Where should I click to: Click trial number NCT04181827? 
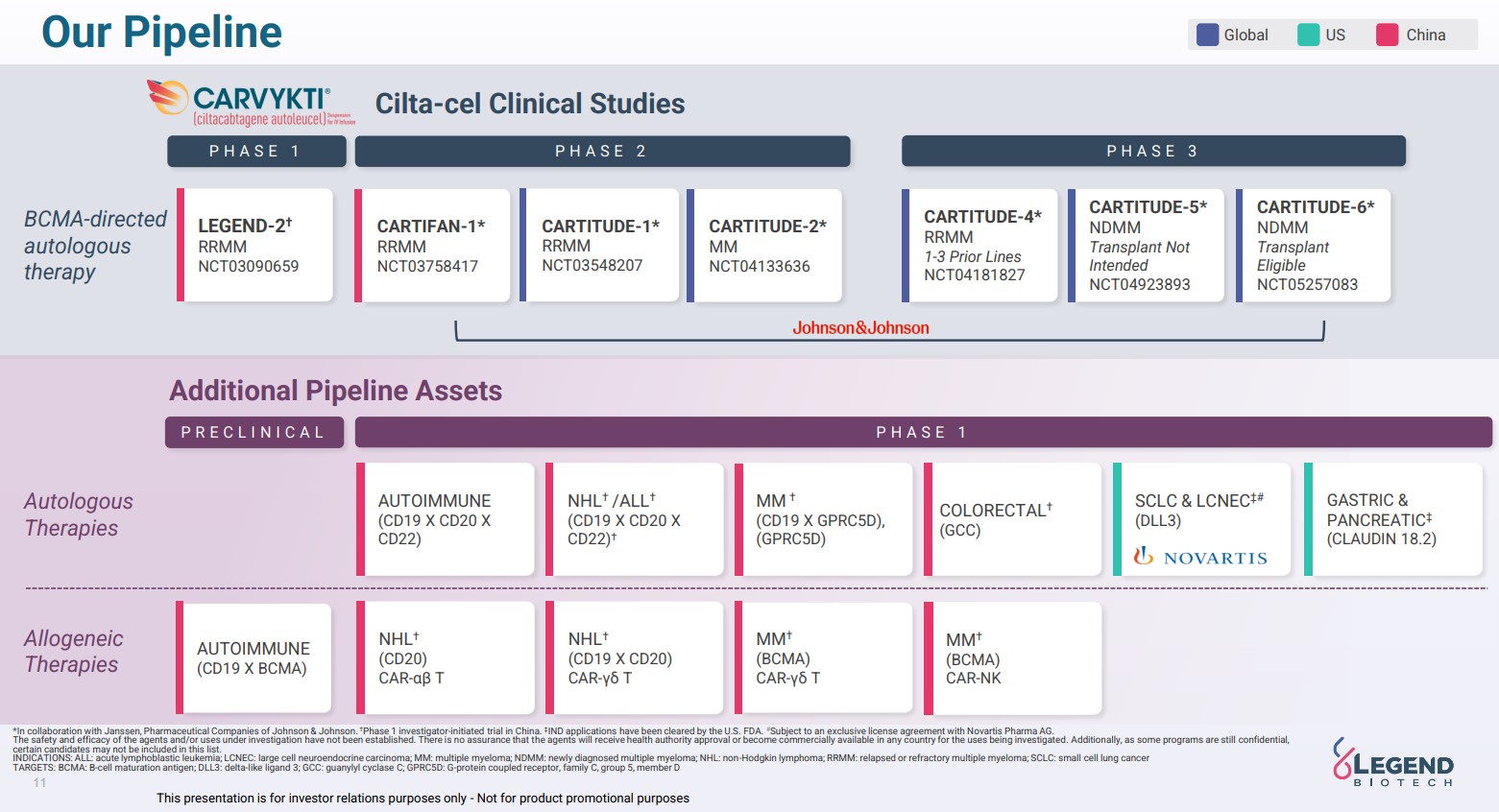tap(975, 275)
